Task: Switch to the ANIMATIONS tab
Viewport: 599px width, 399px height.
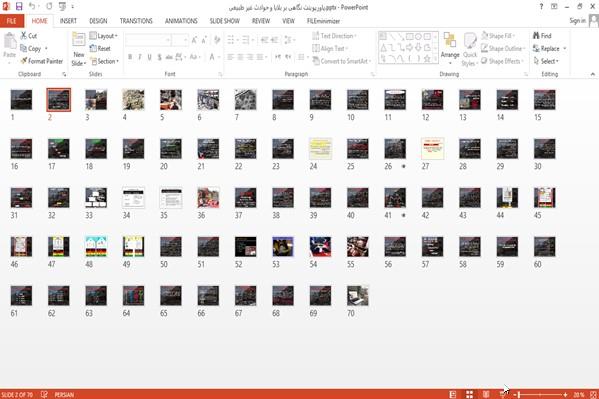Action: [x=181, y=21]
